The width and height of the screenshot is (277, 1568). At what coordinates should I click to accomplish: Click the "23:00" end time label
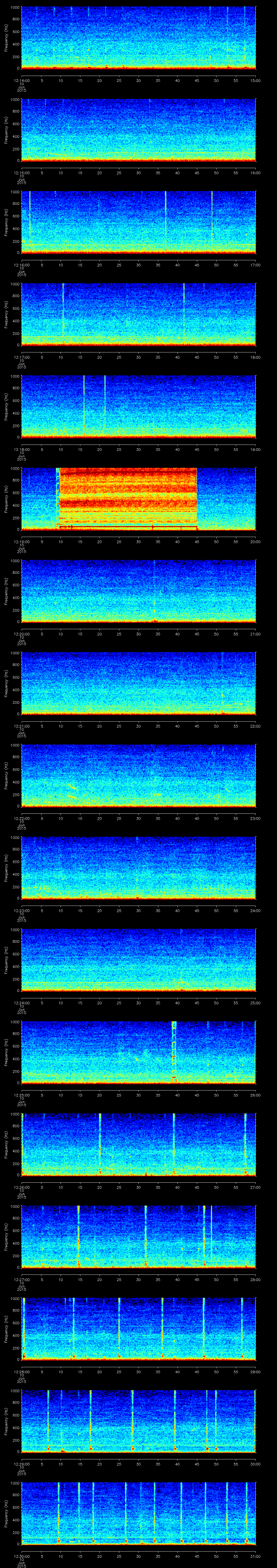pos(256,818)
